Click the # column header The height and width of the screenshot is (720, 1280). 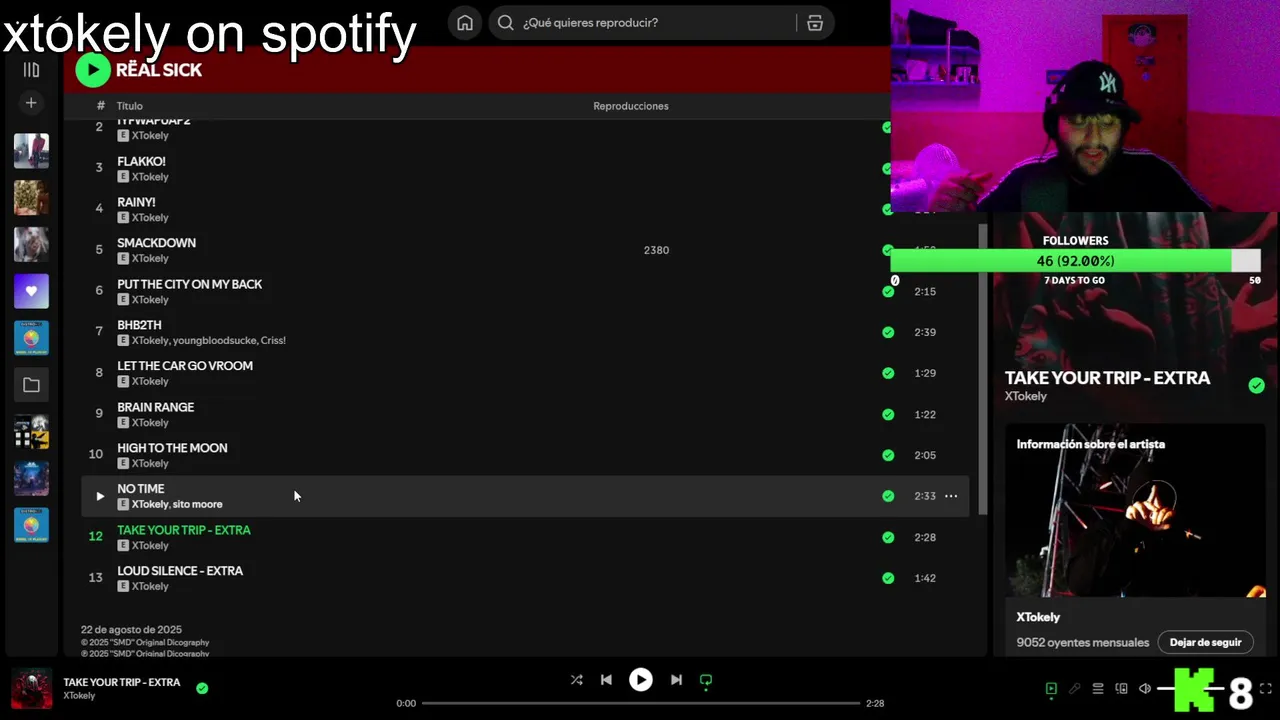(x=100, y=106)
